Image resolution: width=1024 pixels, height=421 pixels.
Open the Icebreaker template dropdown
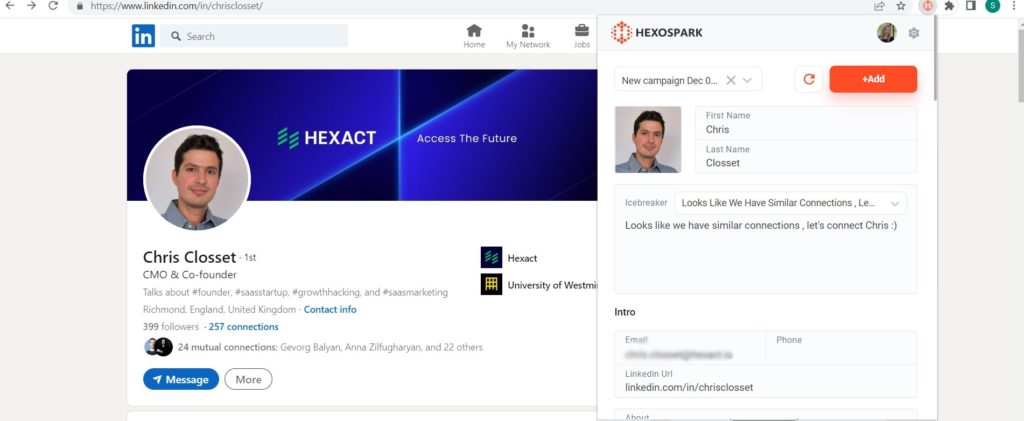click(790, 203)
